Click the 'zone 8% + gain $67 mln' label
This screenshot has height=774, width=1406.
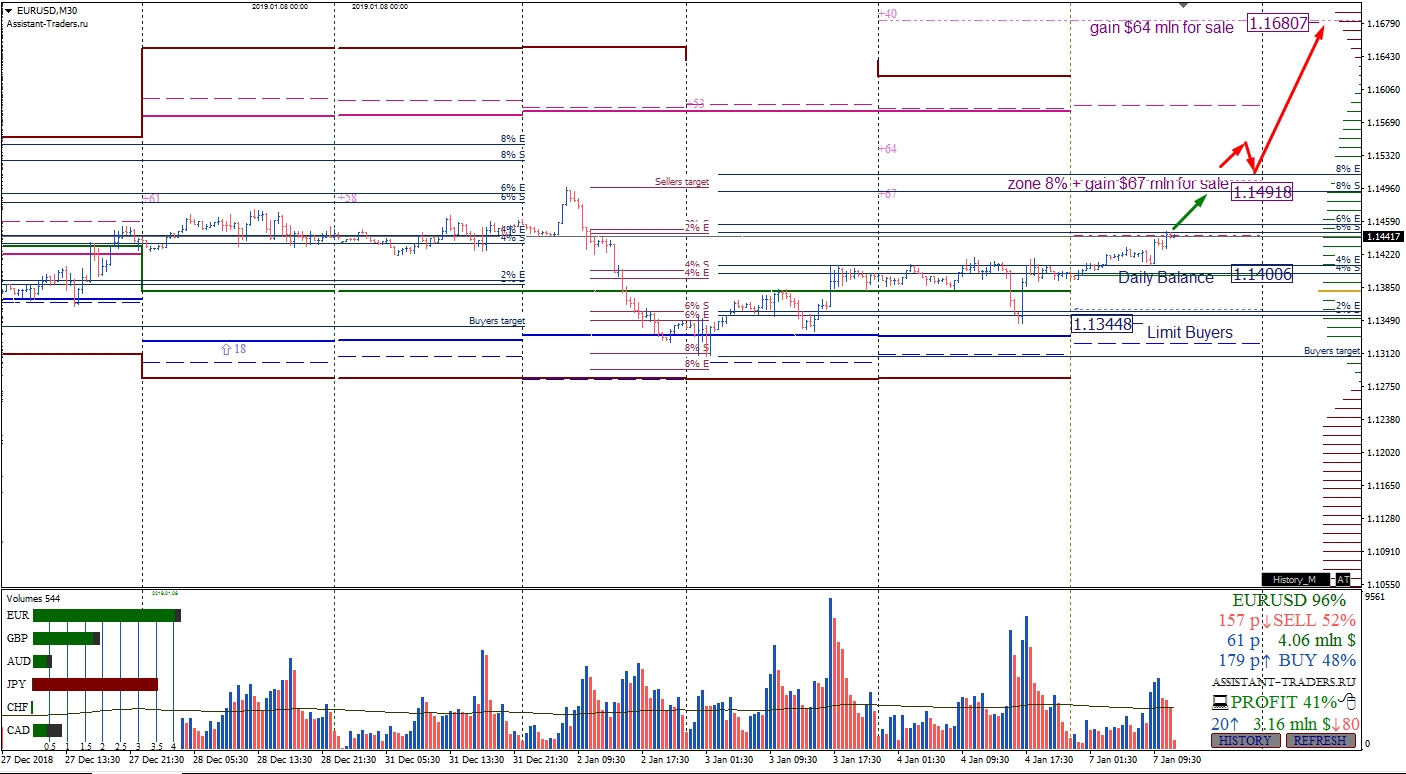(x=1118, y=184)
